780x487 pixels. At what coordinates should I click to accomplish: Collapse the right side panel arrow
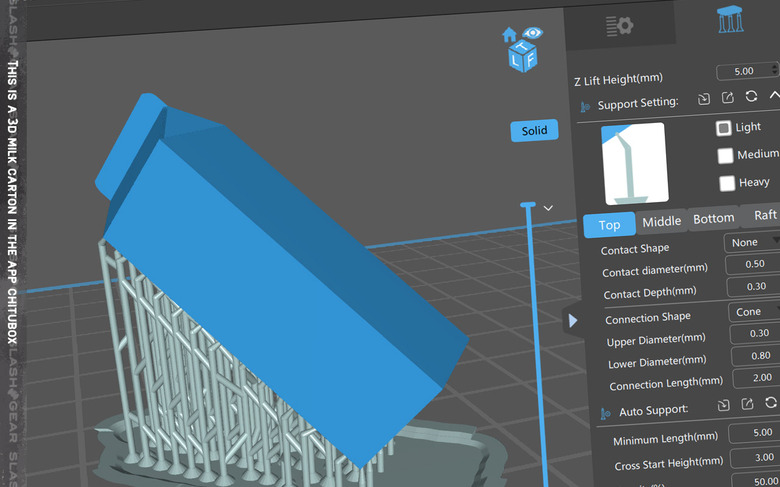click(x=572, y=320)
